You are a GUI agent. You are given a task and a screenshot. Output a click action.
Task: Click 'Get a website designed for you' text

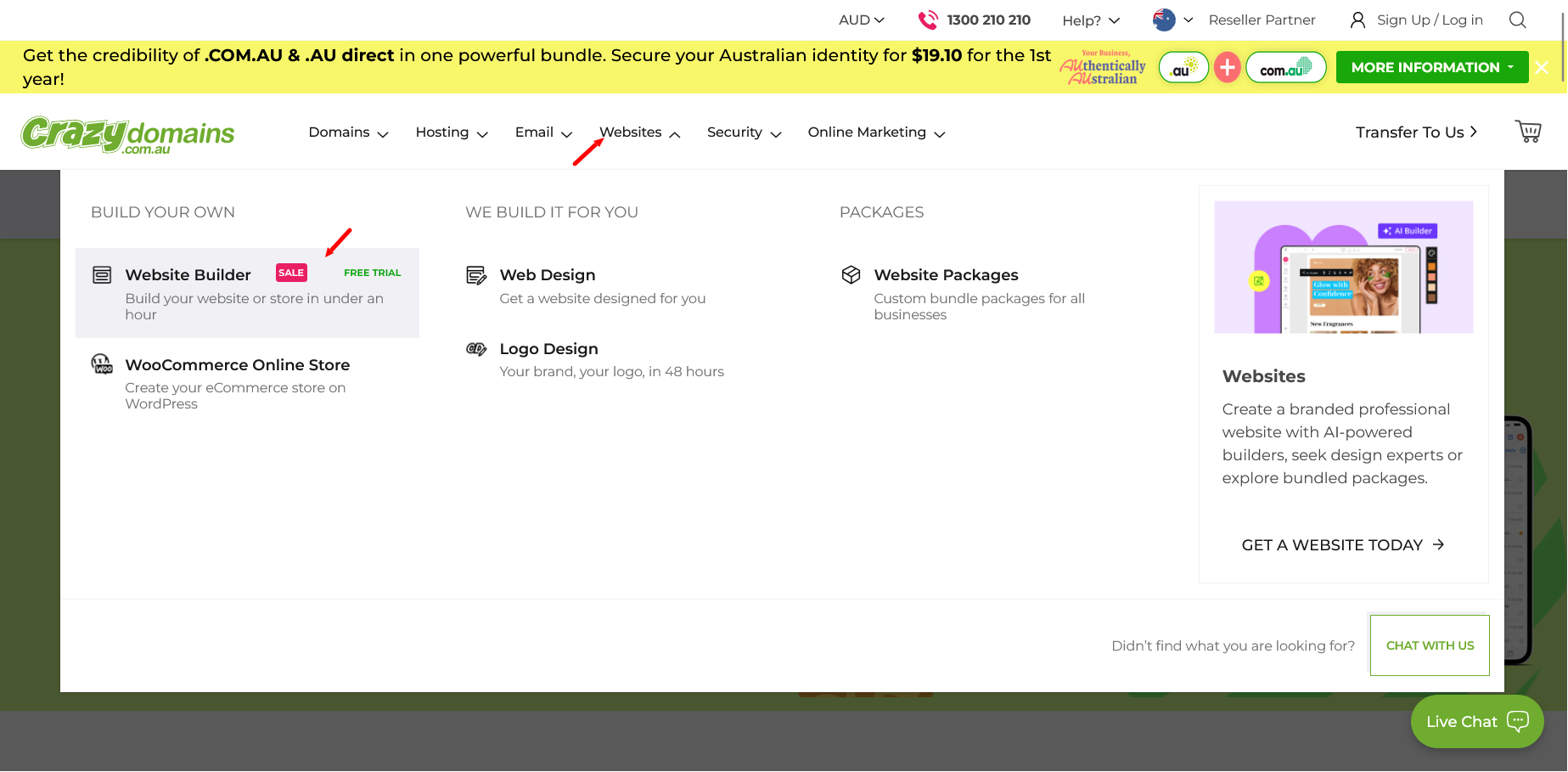(x=603, y=298)
